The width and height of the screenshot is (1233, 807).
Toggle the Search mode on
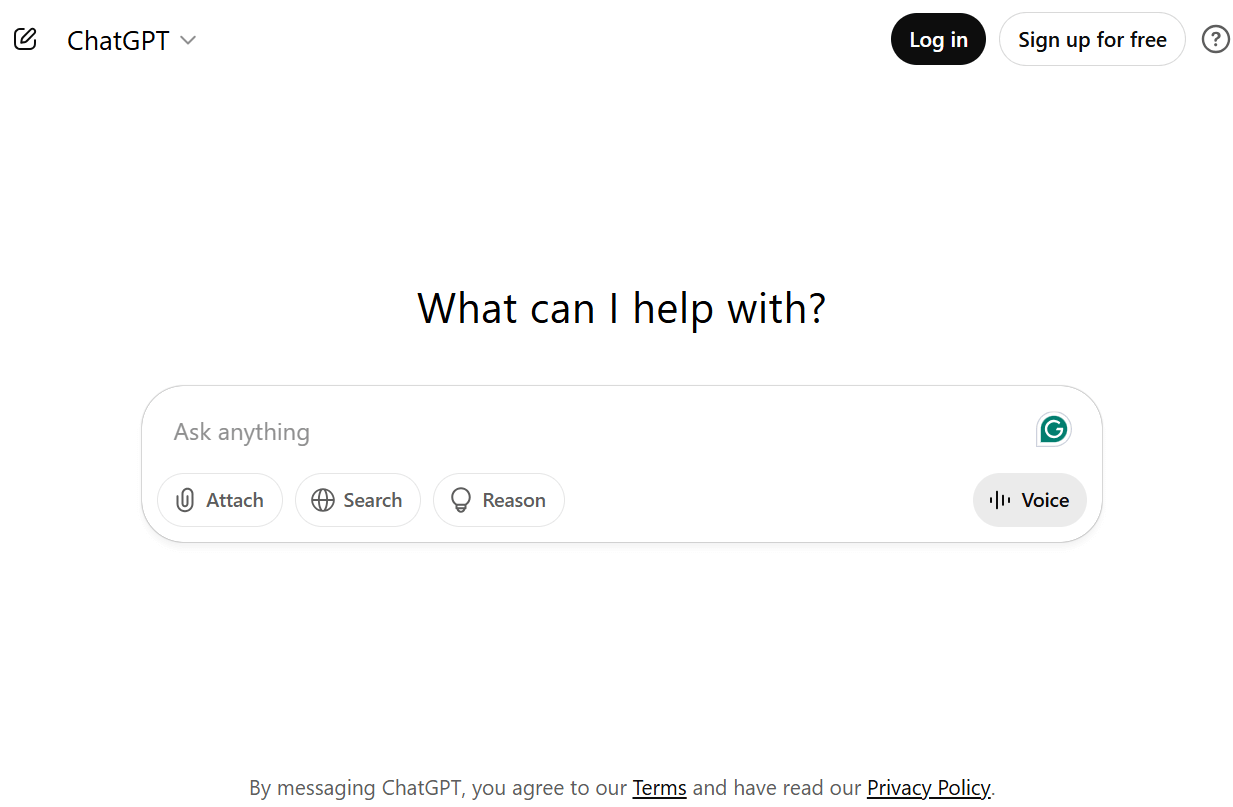tap(357, 500)
